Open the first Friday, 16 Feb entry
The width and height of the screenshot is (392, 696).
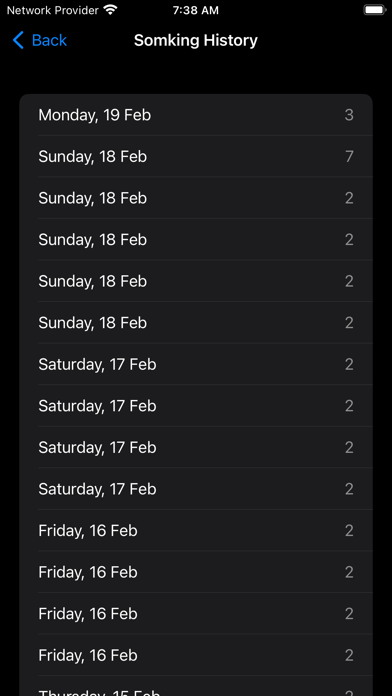coord(196,530)
